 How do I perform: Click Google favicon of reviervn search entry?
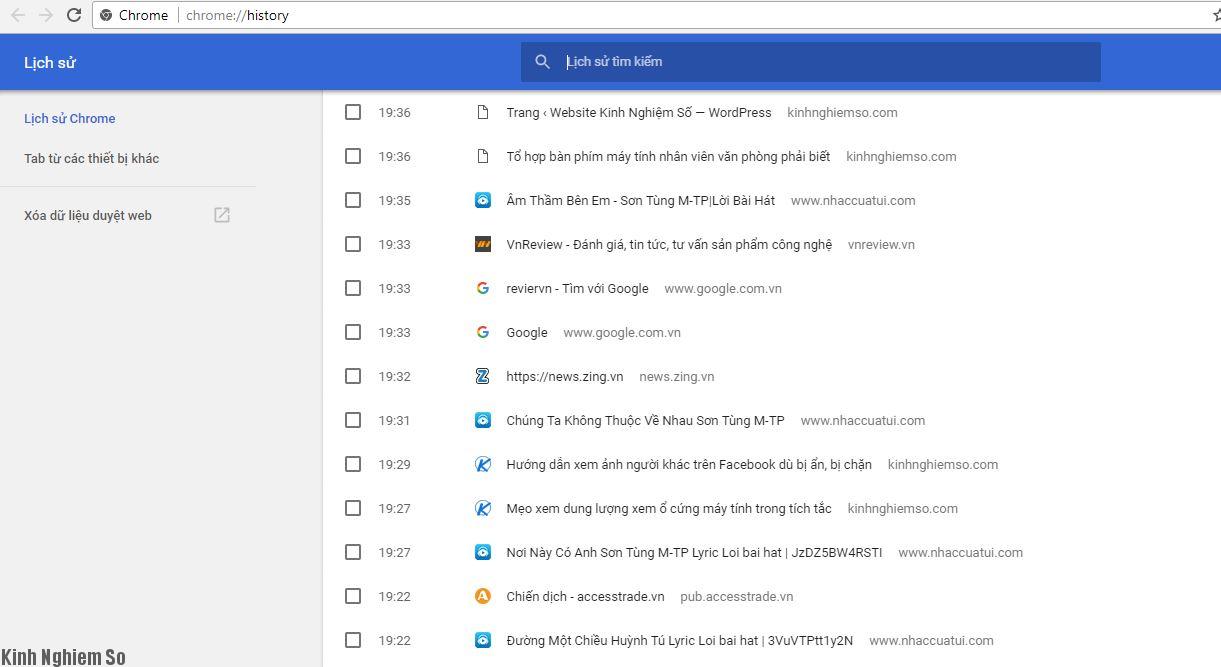483,288
